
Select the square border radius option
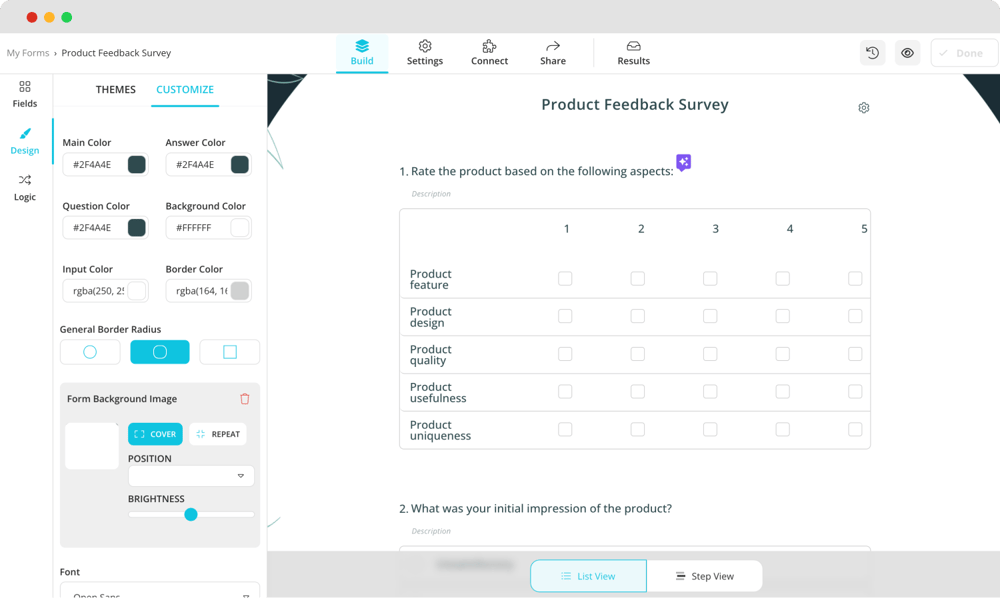coord(229,352)
